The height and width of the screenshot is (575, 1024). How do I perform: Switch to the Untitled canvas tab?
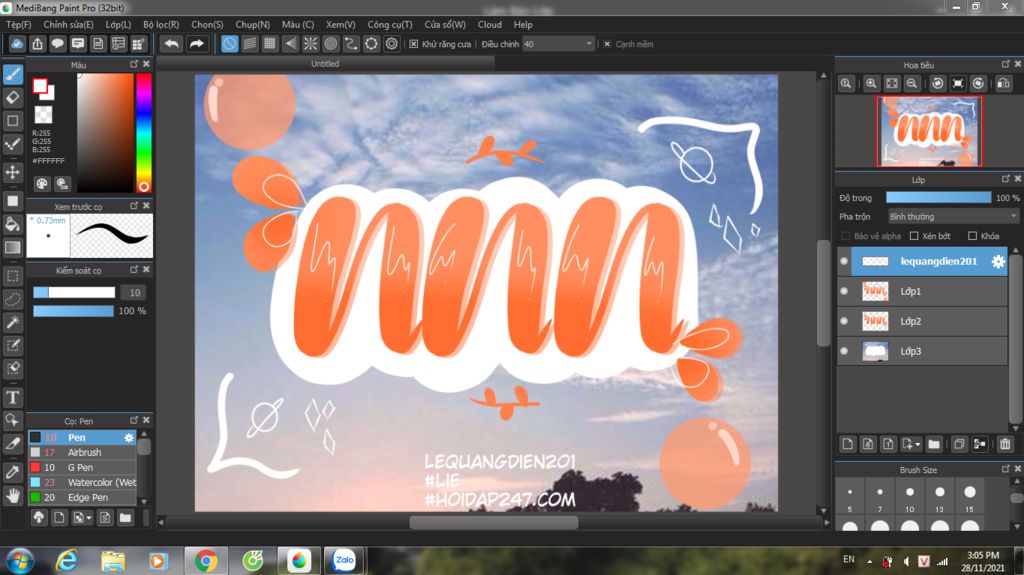pyautogui.click(x=325, y=63)
